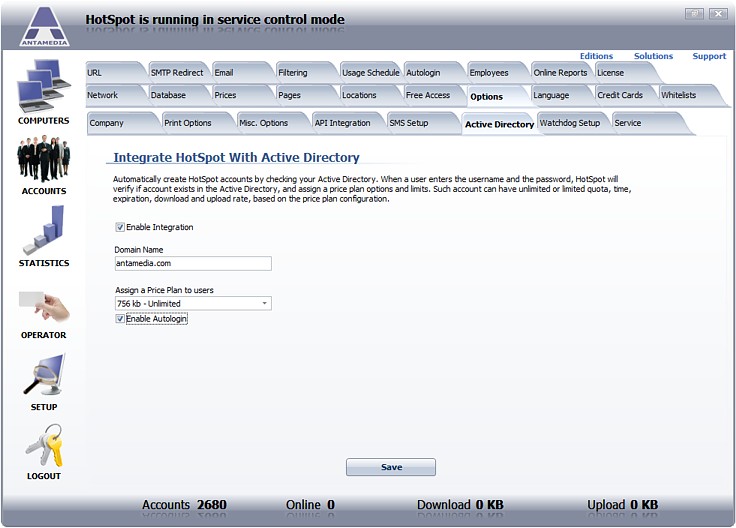Open the Solutions link
The height and width of the screenshot is (528, 736).
coord(653,56)
